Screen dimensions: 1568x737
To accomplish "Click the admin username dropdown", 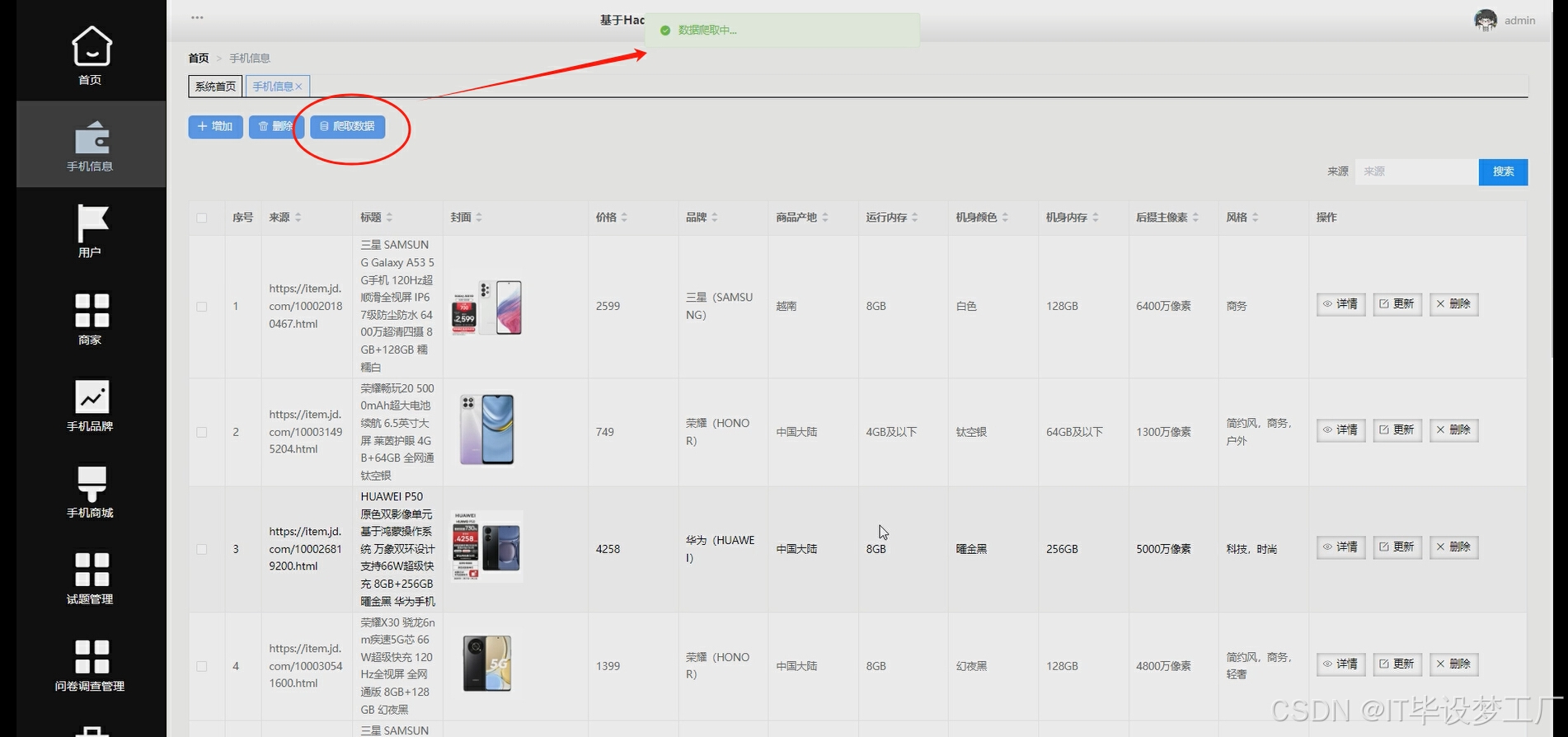I will [1519, 21].
